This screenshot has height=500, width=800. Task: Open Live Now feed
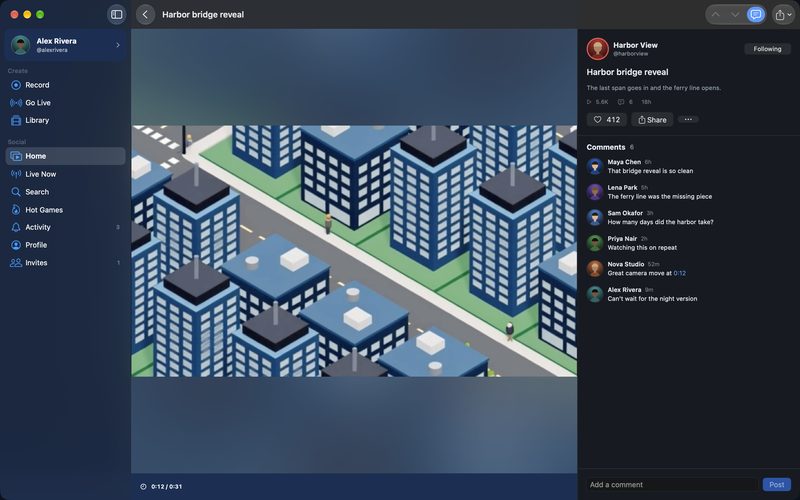pyautogui.click(x=66, y=174)
